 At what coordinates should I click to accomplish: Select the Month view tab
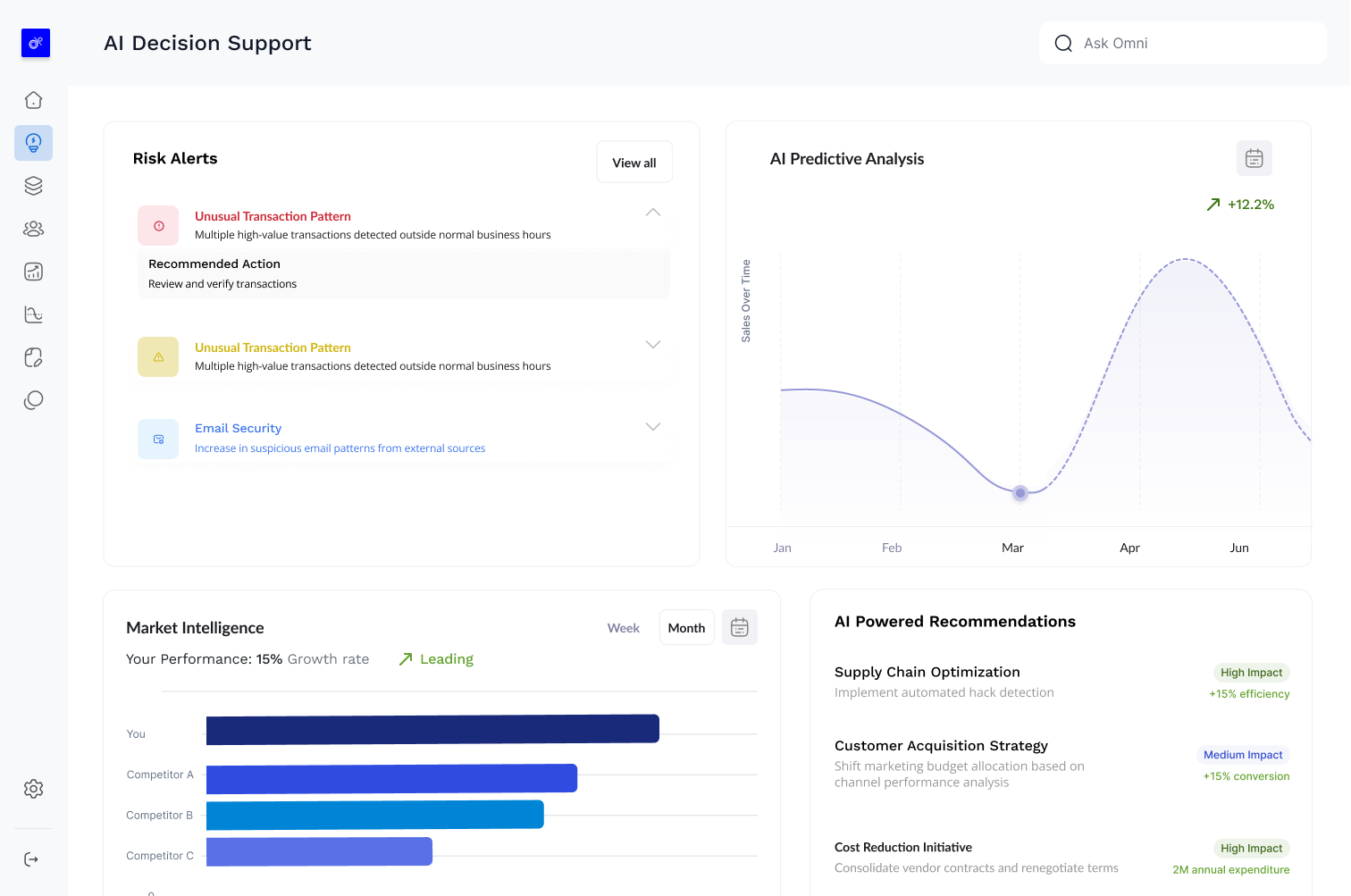coord(686,628)
